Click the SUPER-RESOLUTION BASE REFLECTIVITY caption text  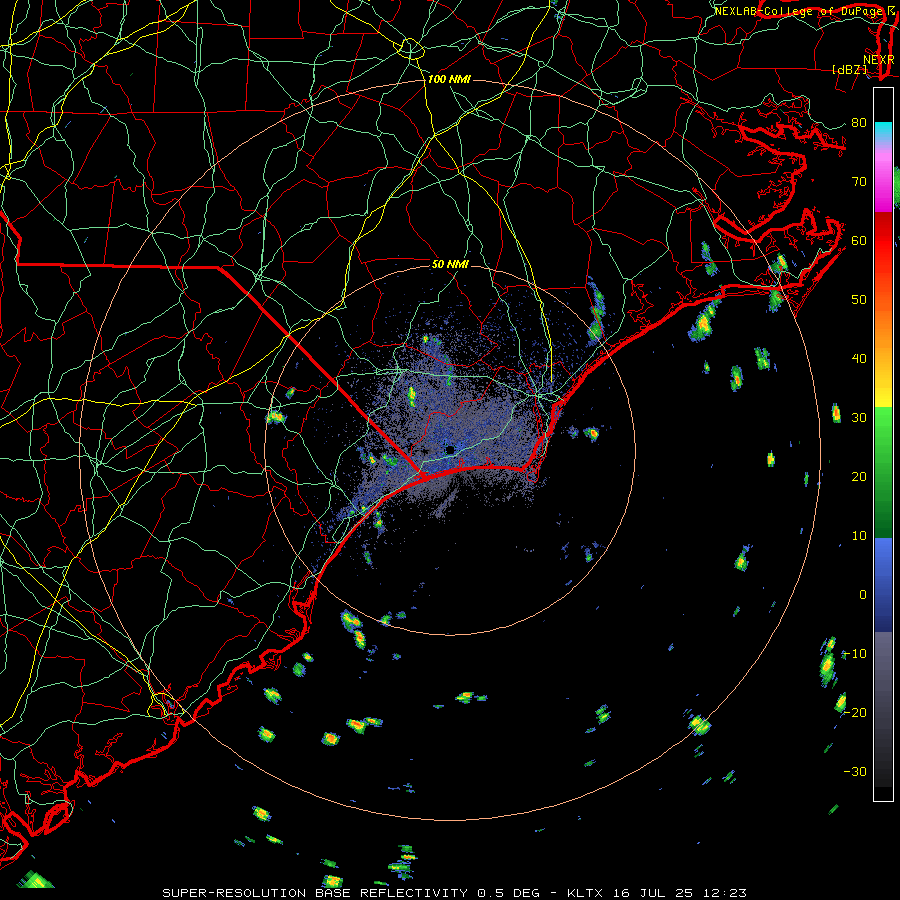pyautogui.click(x=315, y=893)
